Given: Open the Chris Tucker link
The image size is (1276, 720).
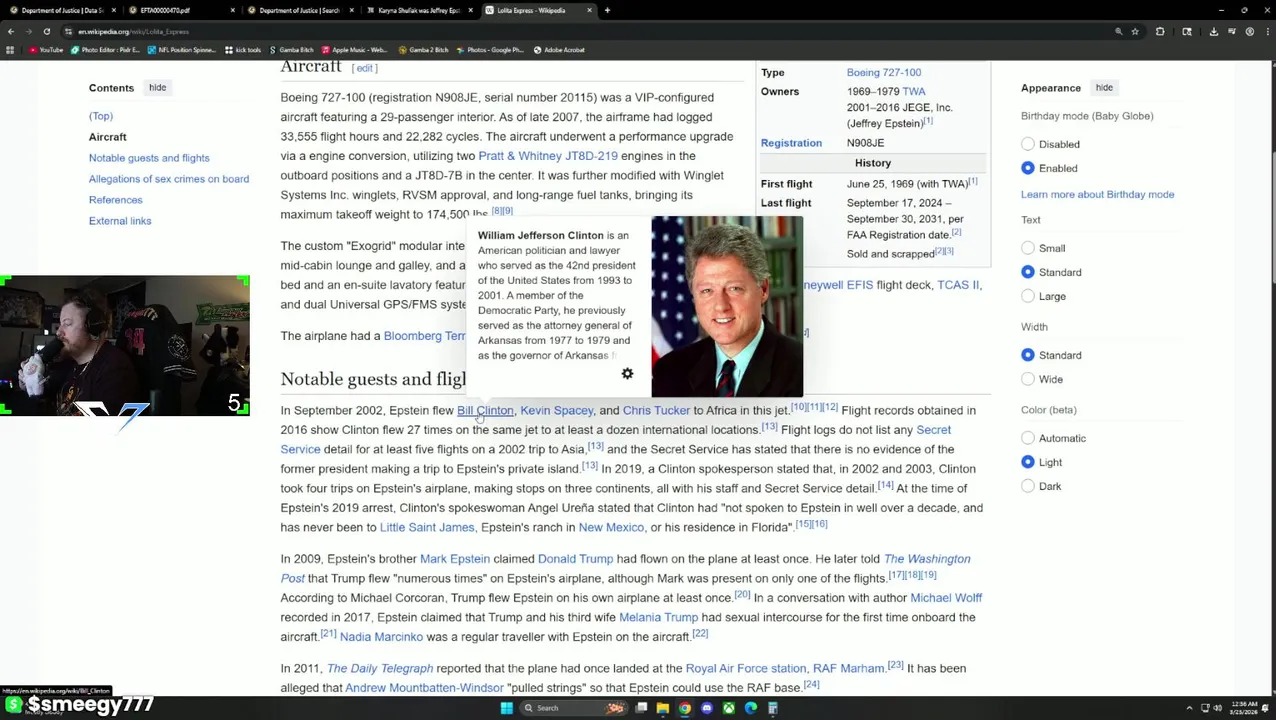Looking at the screenshot, I should pyautogui.click(x=656, y=410).
